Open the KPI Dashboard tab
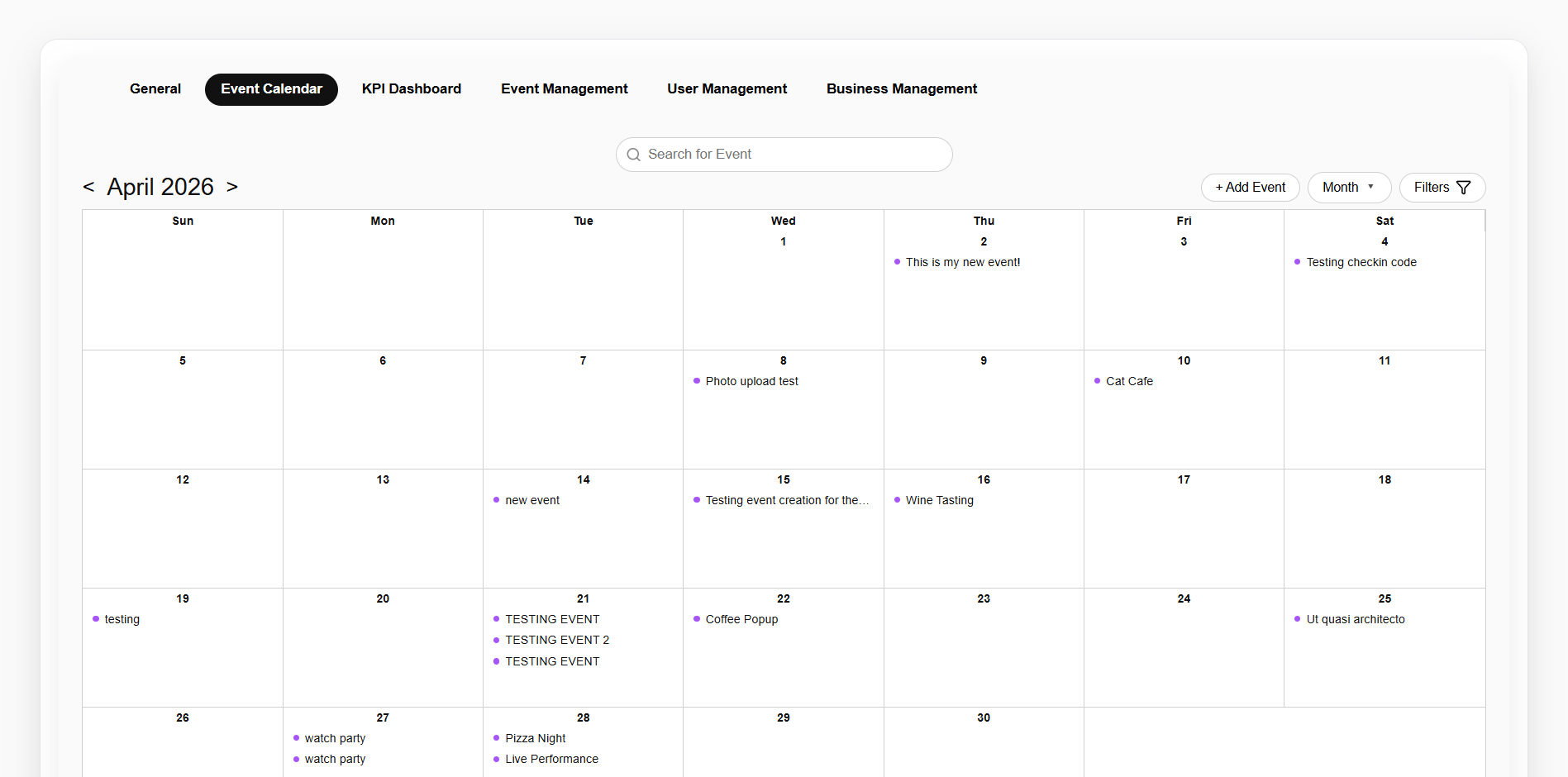 (412, 89)
